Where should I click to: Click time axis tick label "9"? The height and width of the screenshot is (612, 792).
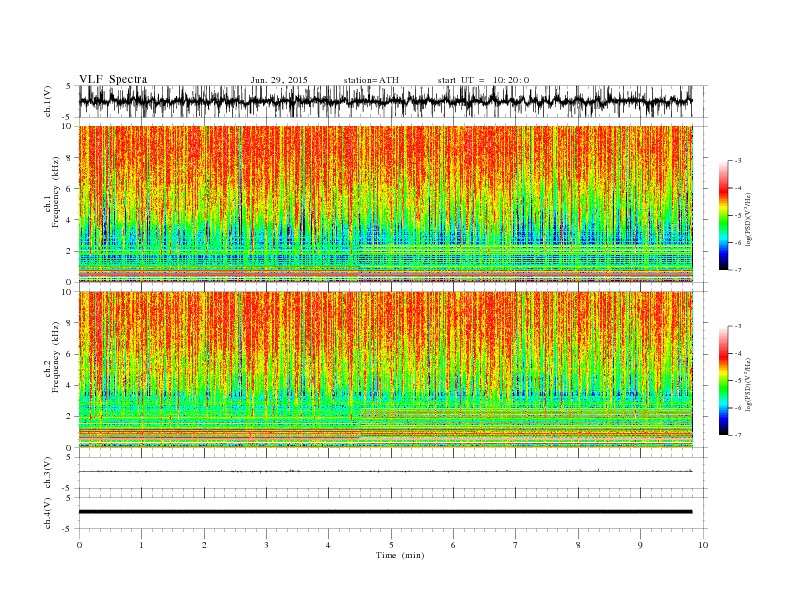pyautogui.click(x=640, y=545)
